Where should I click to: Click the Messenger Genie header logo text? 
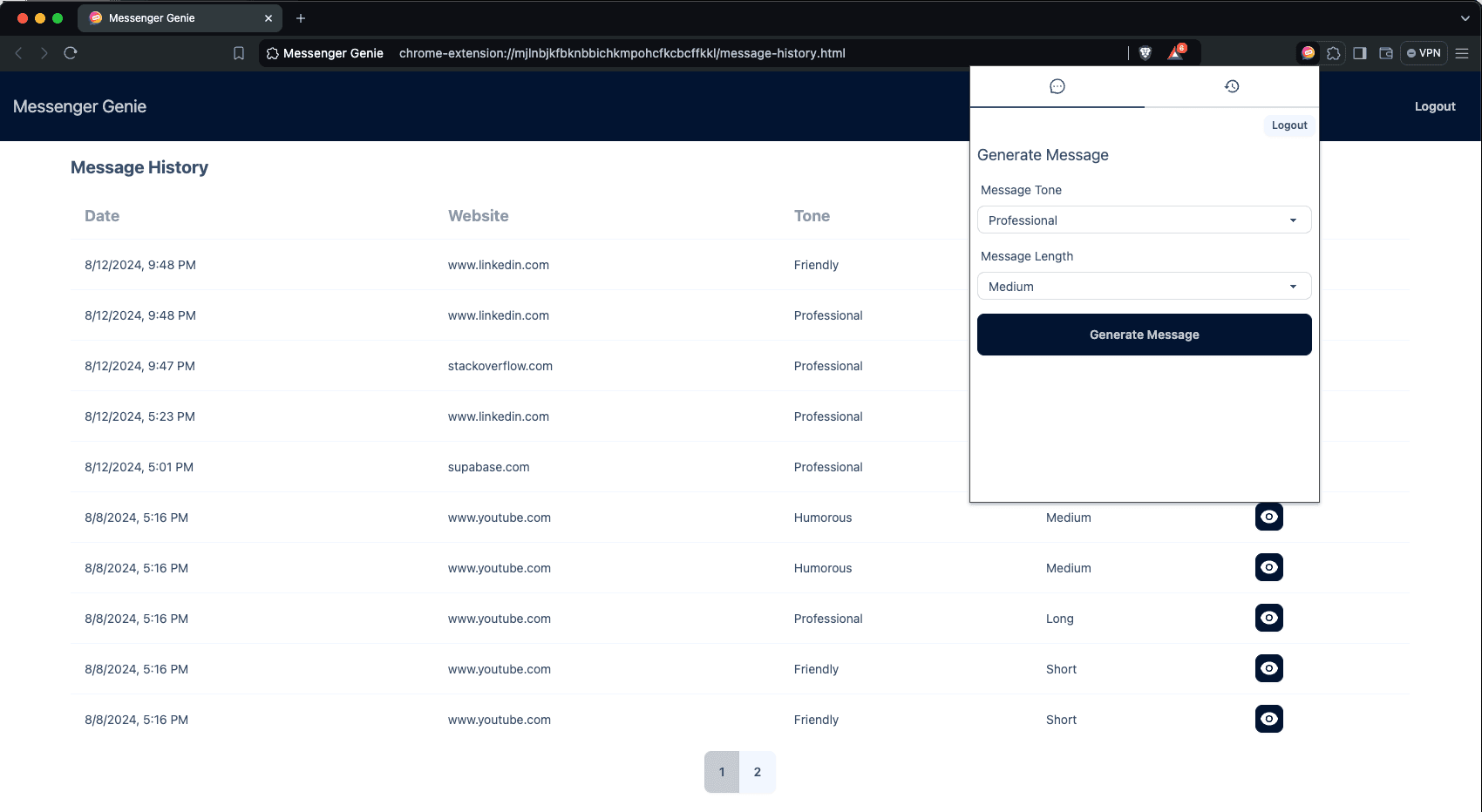click(79, 106)
